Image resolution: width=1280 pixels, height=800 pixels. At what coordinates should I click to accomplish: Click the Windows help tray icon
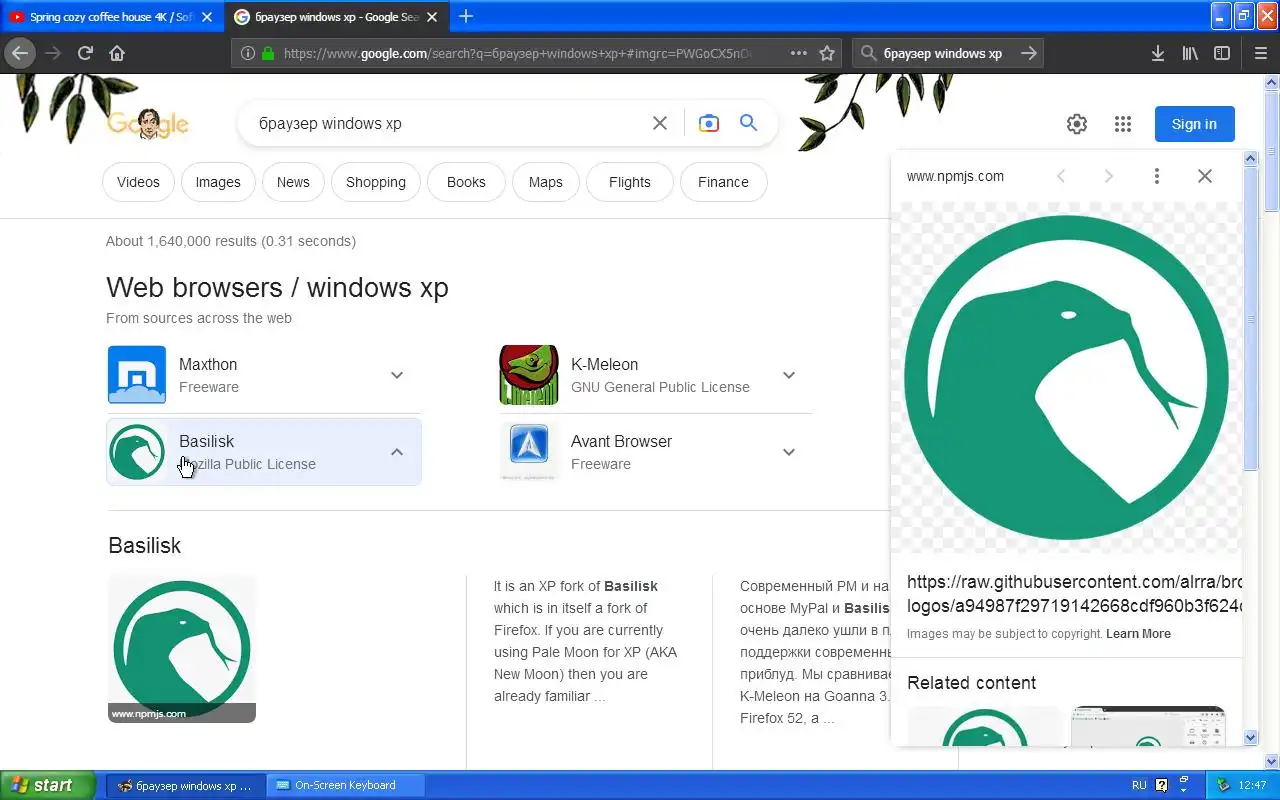coord(1161,785)
